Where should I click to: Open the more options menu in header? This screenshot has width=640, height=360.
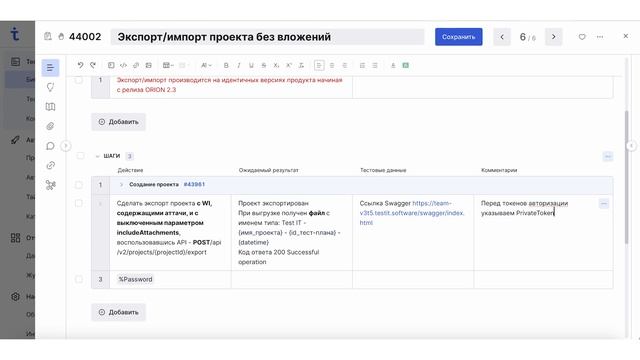click(x=600, y=37)
